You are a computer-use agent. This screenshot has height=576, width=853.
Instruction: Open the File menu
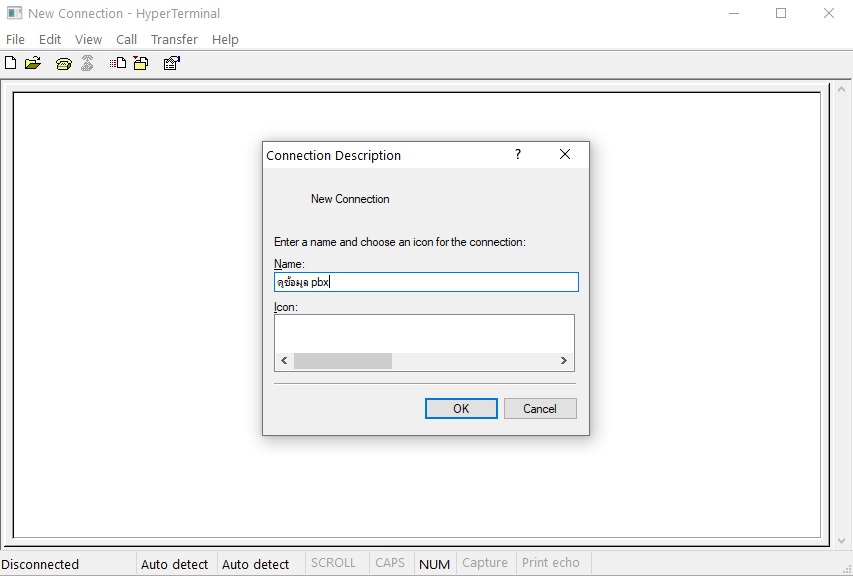(x=15, y=39)
